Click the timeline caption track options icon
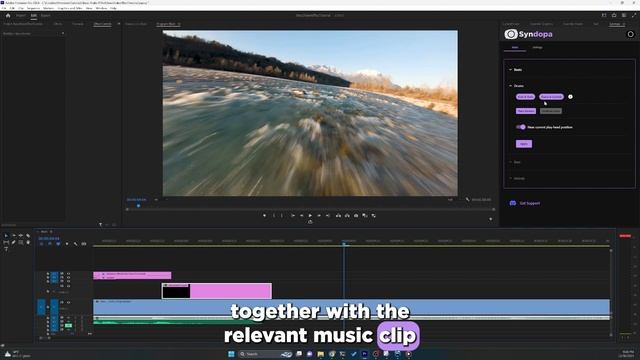 tap(84, 244)
